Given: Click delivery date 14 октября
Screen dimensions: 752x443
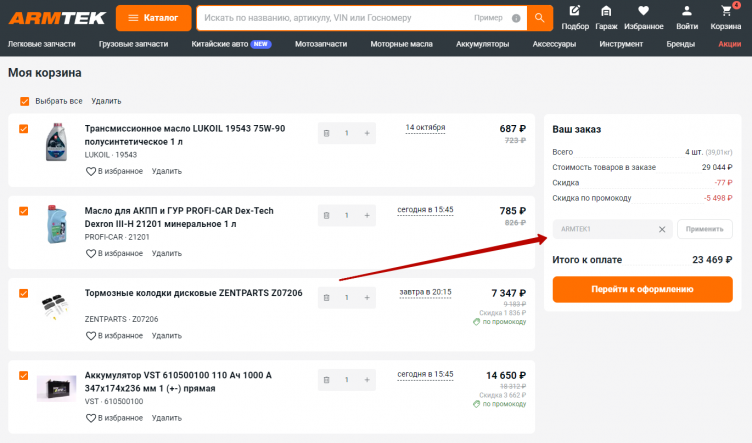Looking at the screenshot, I should click(425, 128).
